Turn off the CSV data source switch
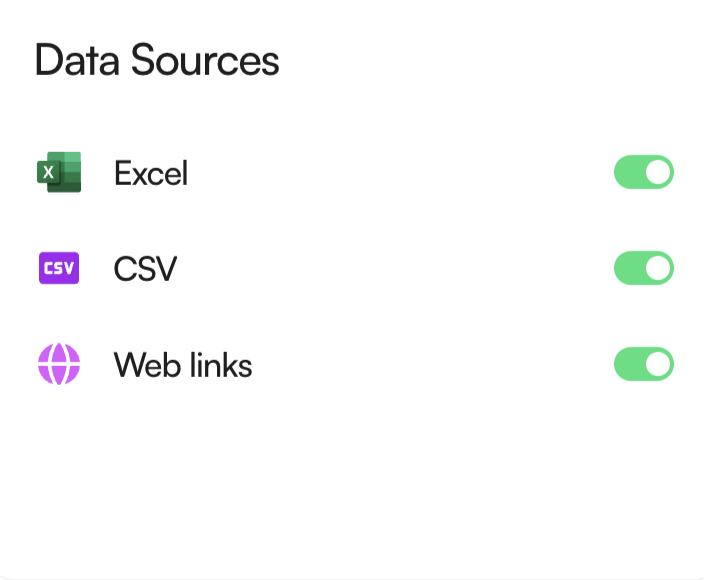 [643, 268]
